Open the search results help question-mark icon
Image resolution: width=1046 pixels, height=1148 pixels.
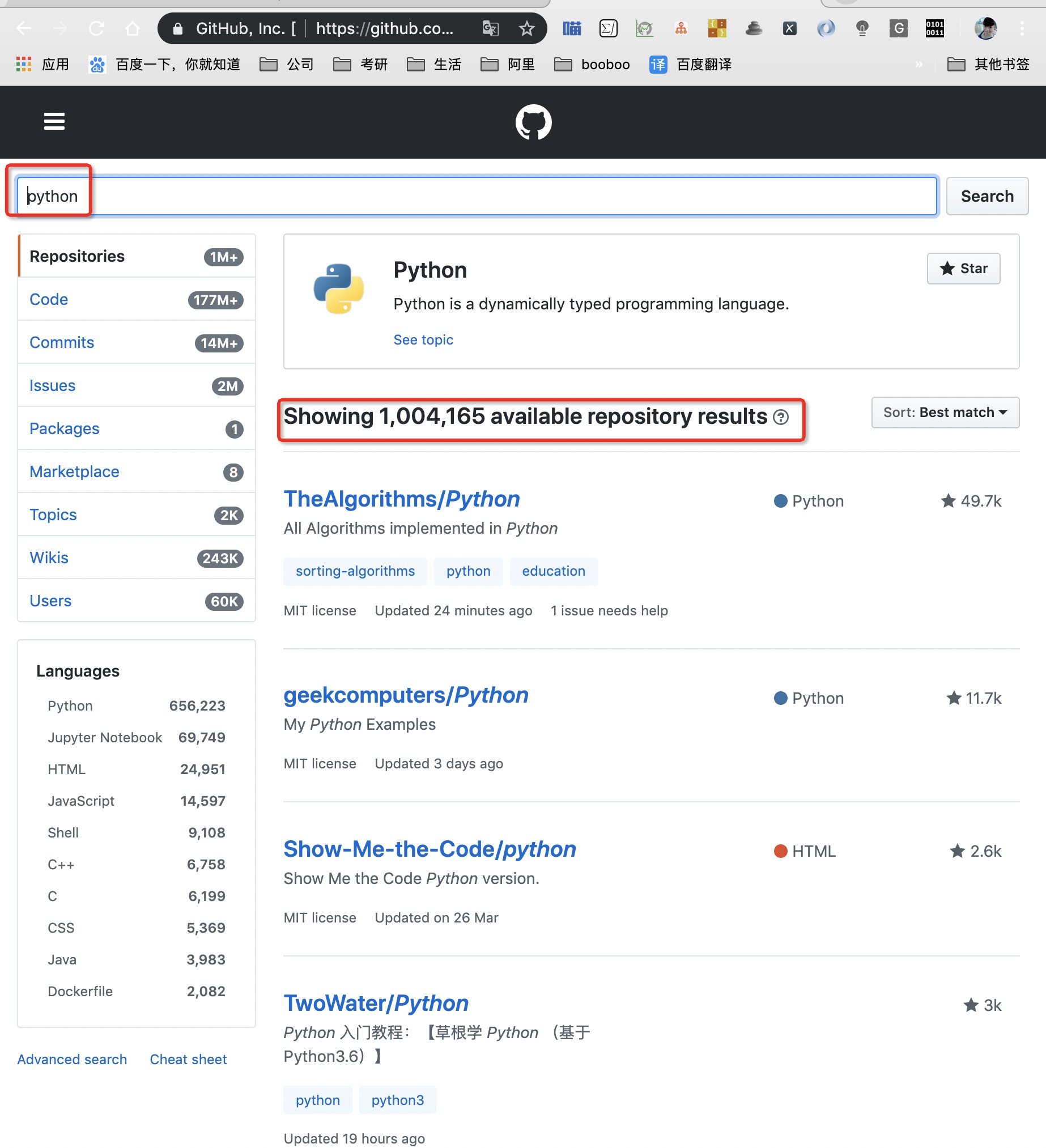[x=781, y=418]
